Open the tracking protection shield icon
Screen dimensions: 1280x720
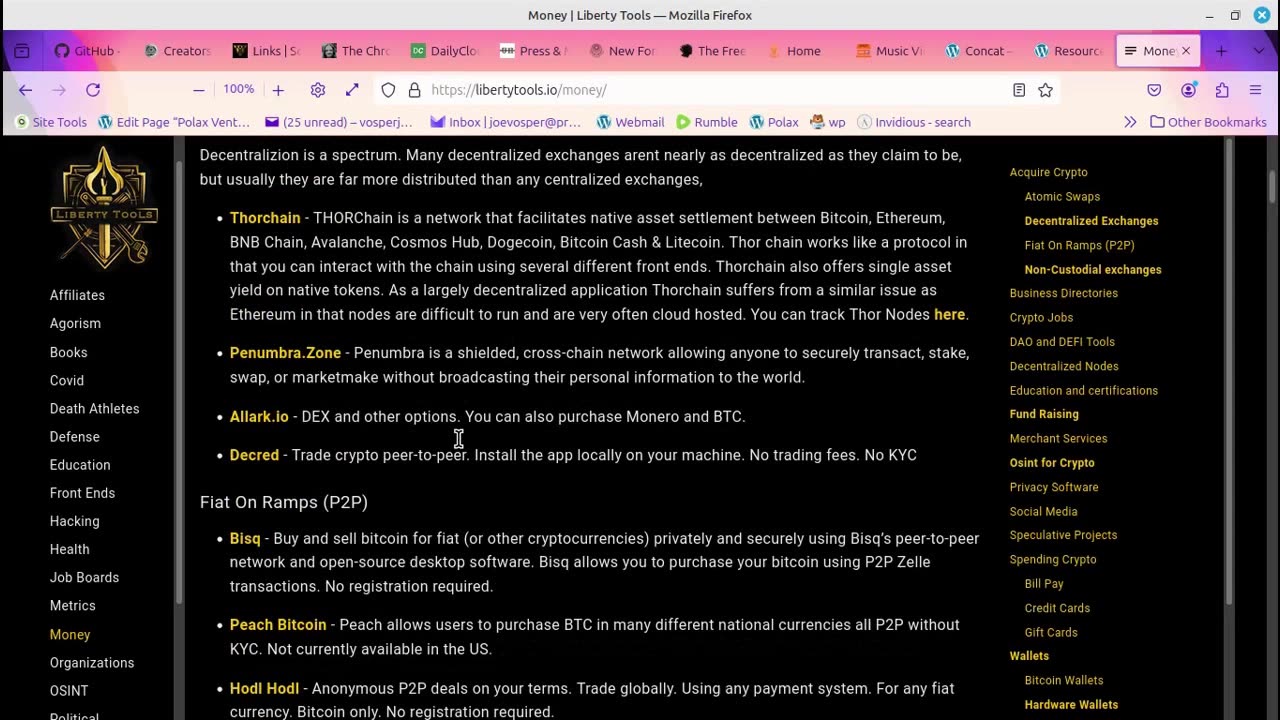tap(388, 90)
